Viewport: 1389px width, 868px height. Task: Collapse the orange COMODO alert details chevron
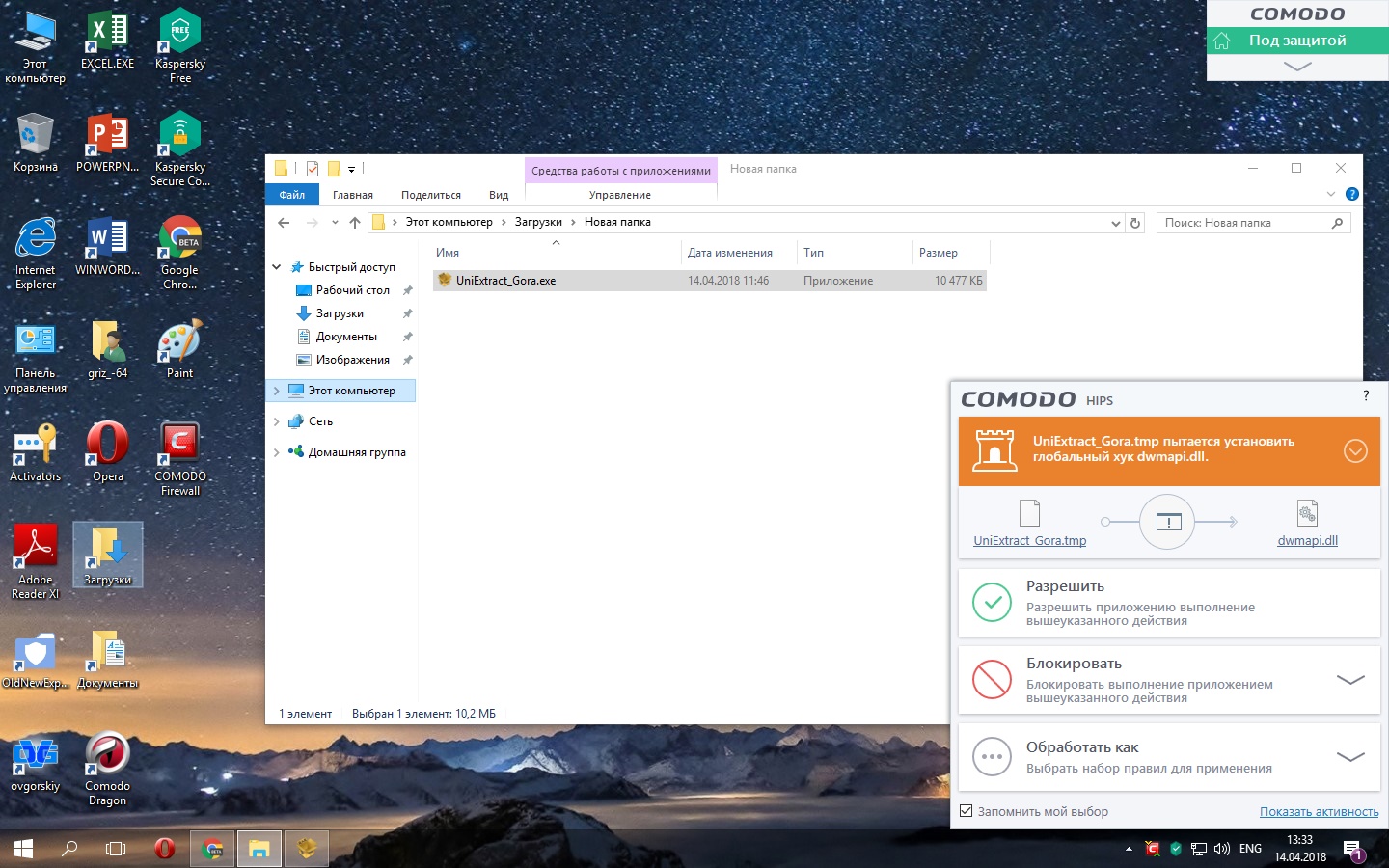pos(1355,450)
